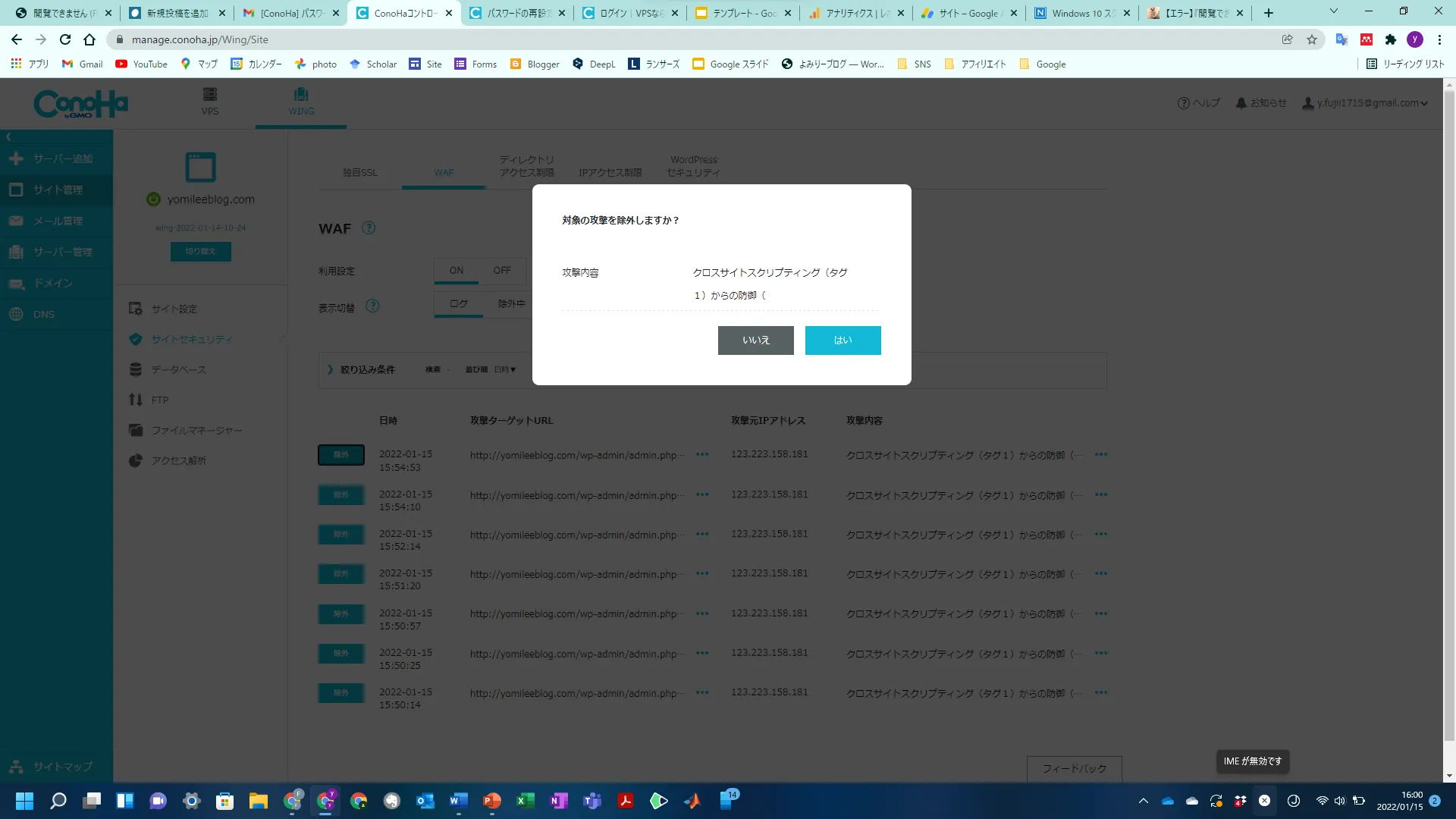This screenshot has height=819, width=1456.
Task: Click the help icon beside the WAF heading
Action: tap(369, 228)
